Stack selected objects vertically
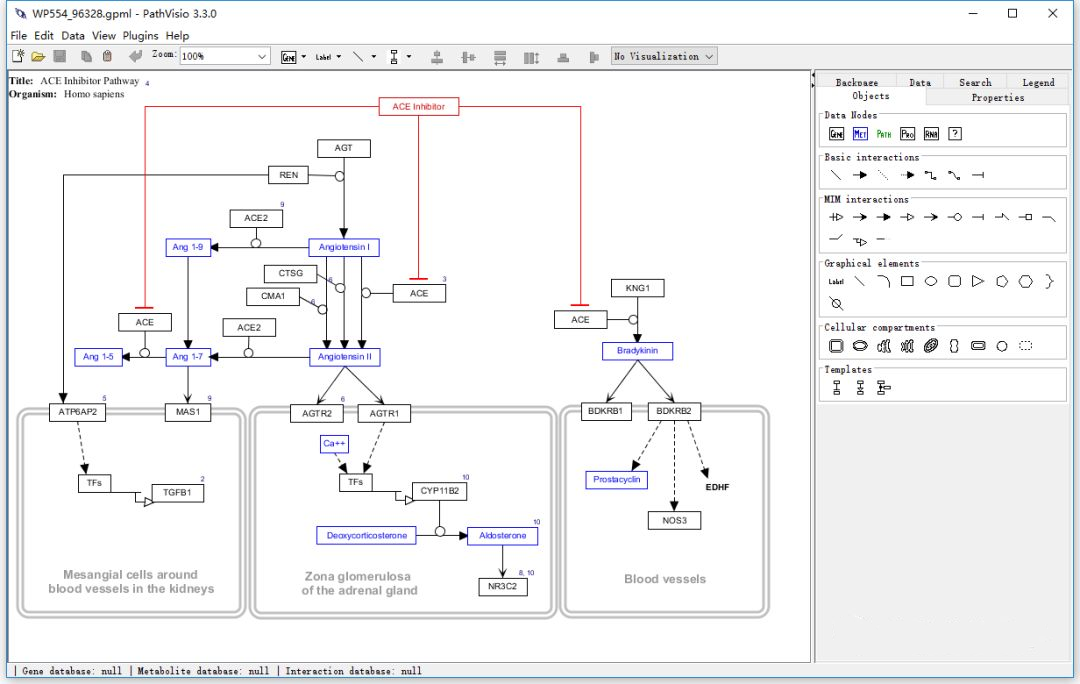The height and width of the screenshot is (684, 1080). pos(563,57)
